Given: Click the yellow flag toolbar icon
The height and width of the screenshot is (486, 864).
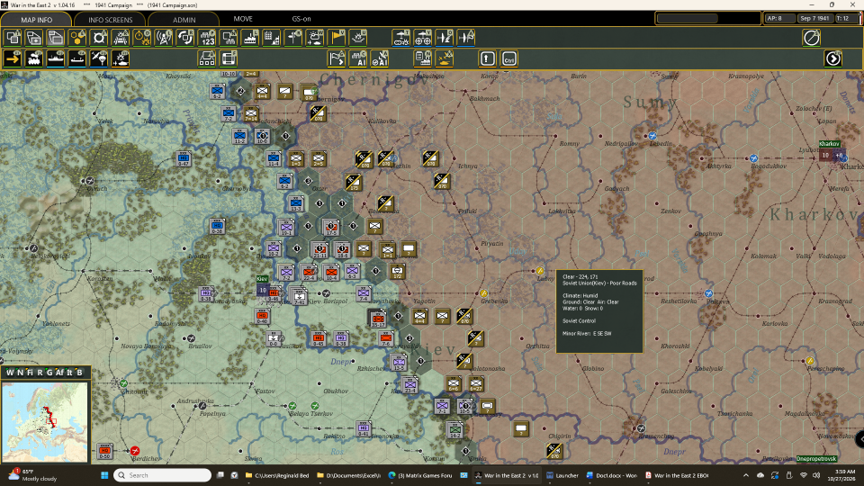Looking at the screenshot, I should (x=336, y=37).
